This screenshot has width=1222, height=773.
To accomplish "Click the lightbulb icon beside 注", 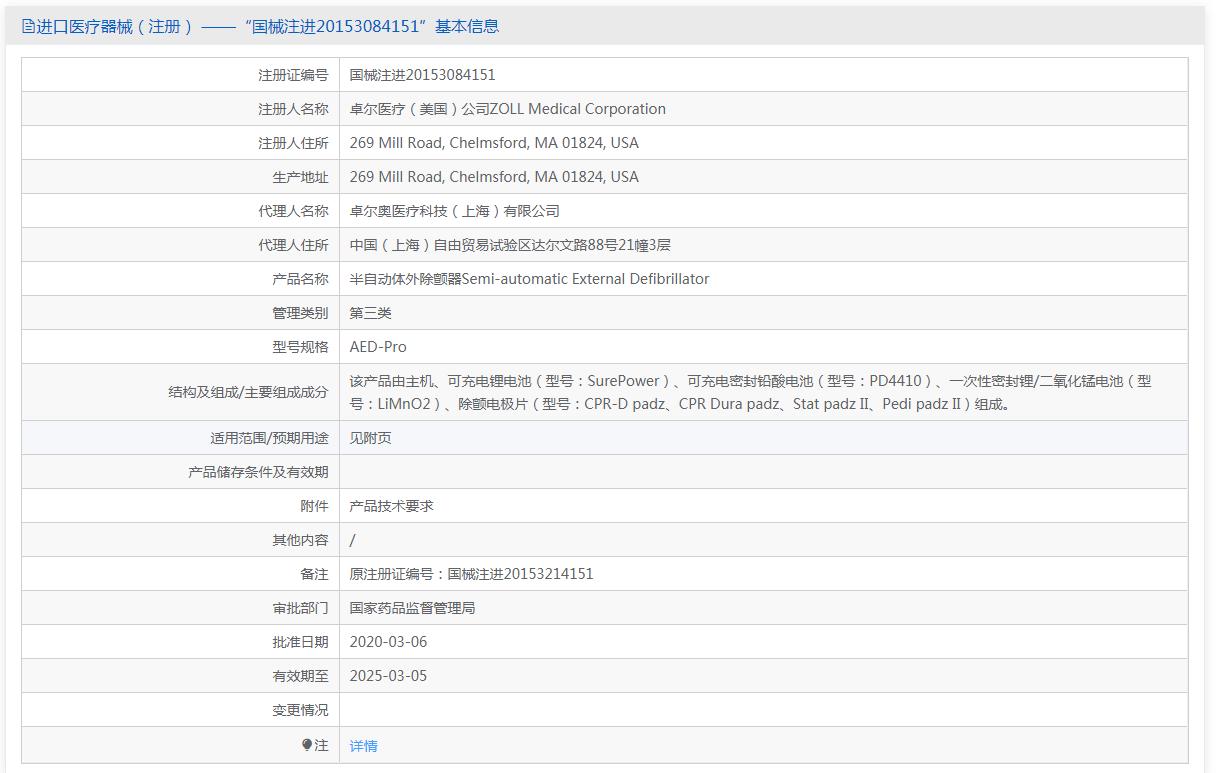I will (307, 745).
